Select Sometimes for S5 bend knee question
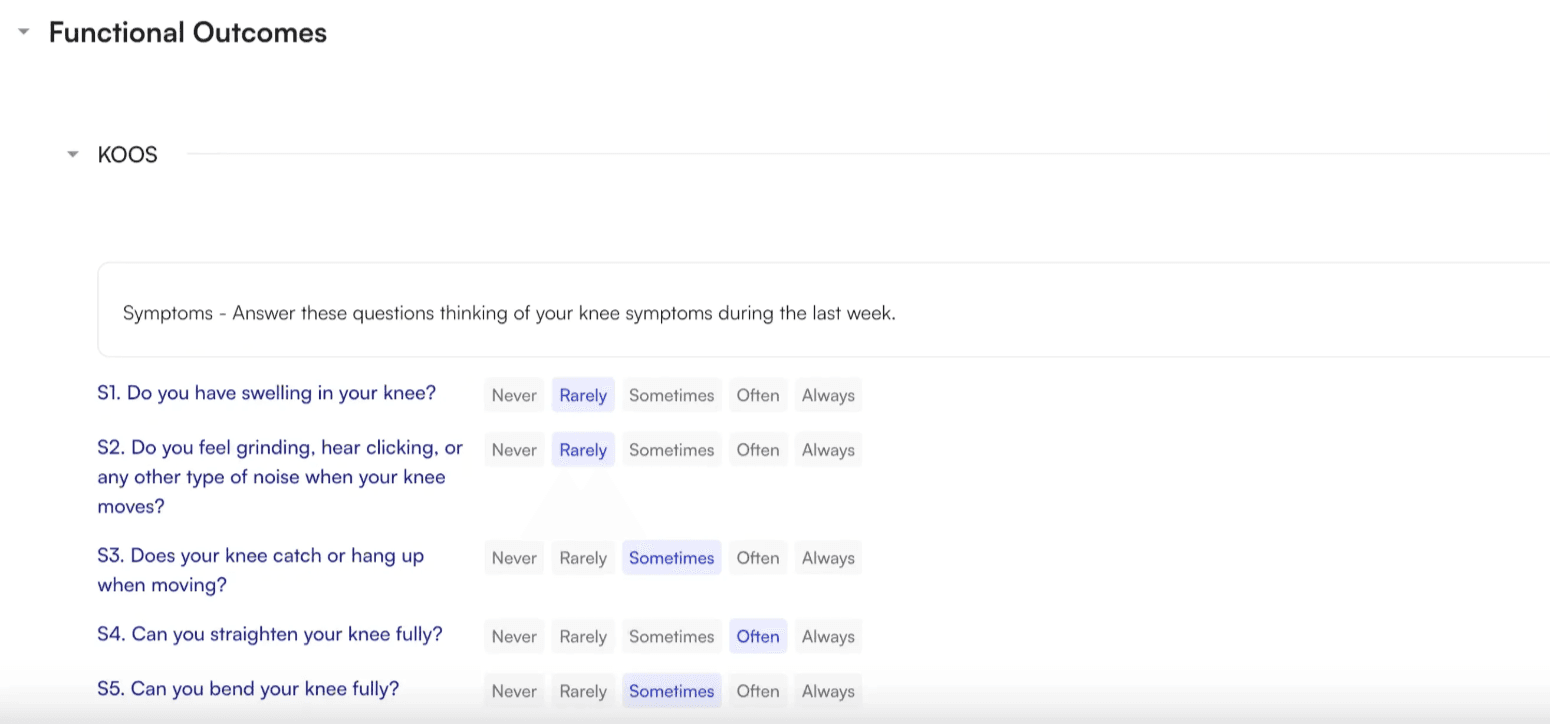This screenshot has height=724, width=1550. (672, 691)
